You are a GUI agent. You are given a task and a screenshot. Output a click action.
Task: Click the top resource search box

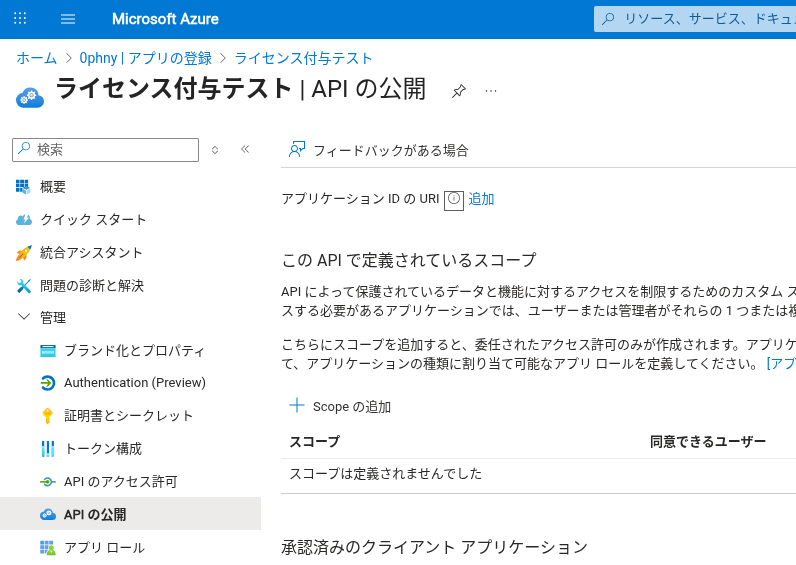coord(695,19)
